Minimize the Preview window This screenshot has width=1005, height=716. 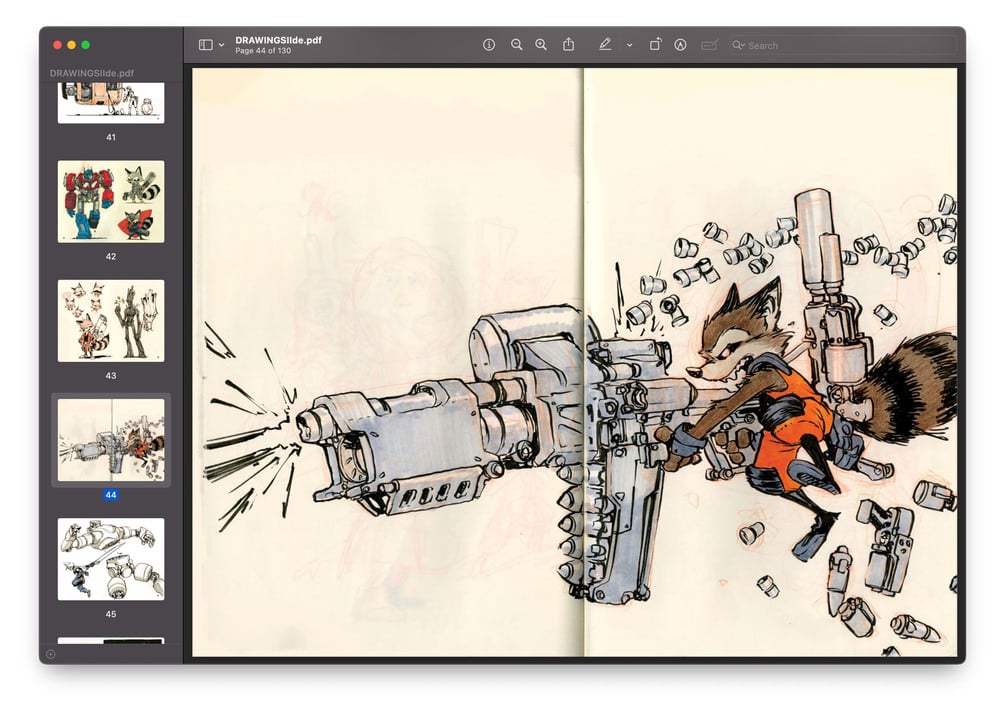(x=71, y=45)
